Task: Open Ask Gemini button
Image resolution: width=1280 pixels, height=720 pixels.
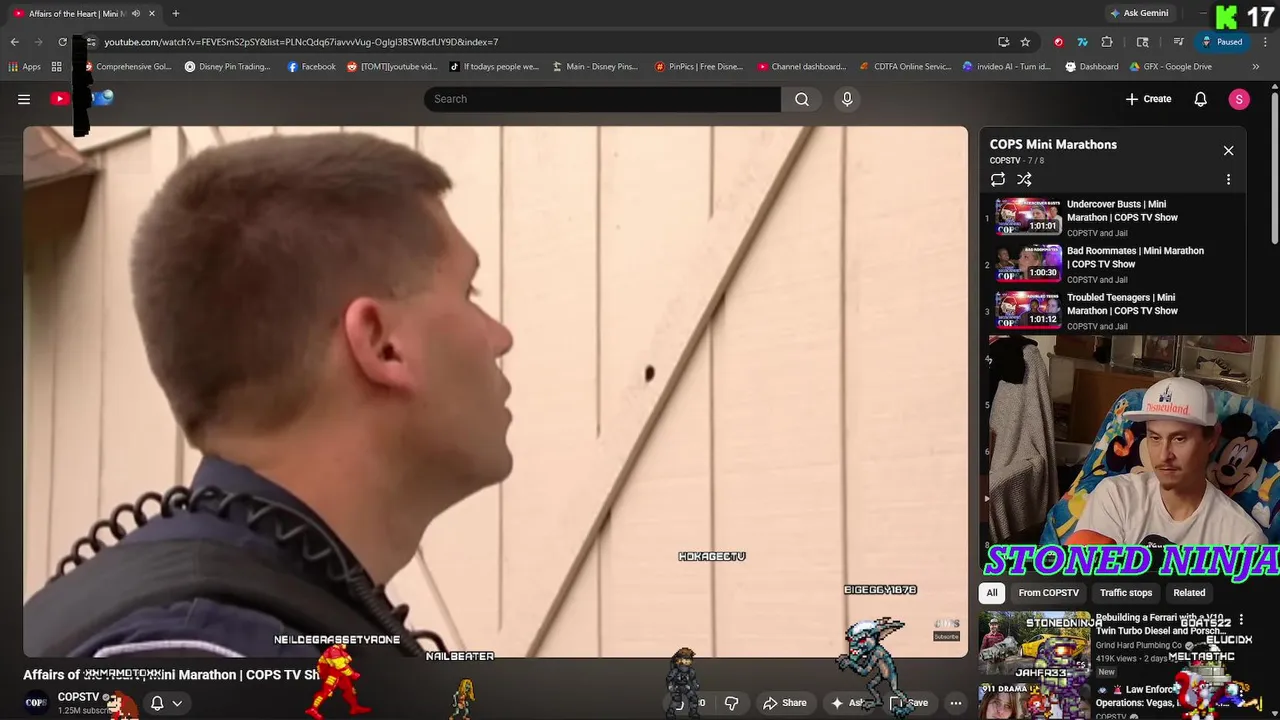Action: pos(1139,13)
